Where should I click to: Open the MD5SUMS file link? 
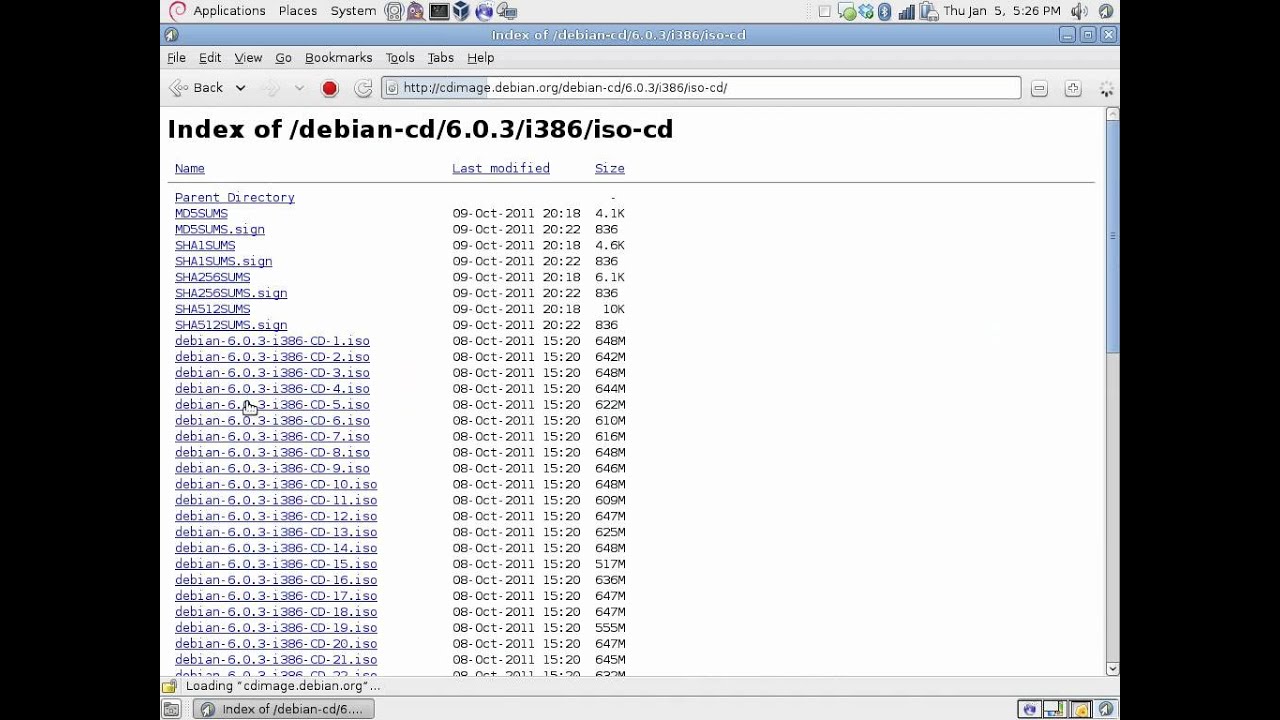click(x=201, y=213)
